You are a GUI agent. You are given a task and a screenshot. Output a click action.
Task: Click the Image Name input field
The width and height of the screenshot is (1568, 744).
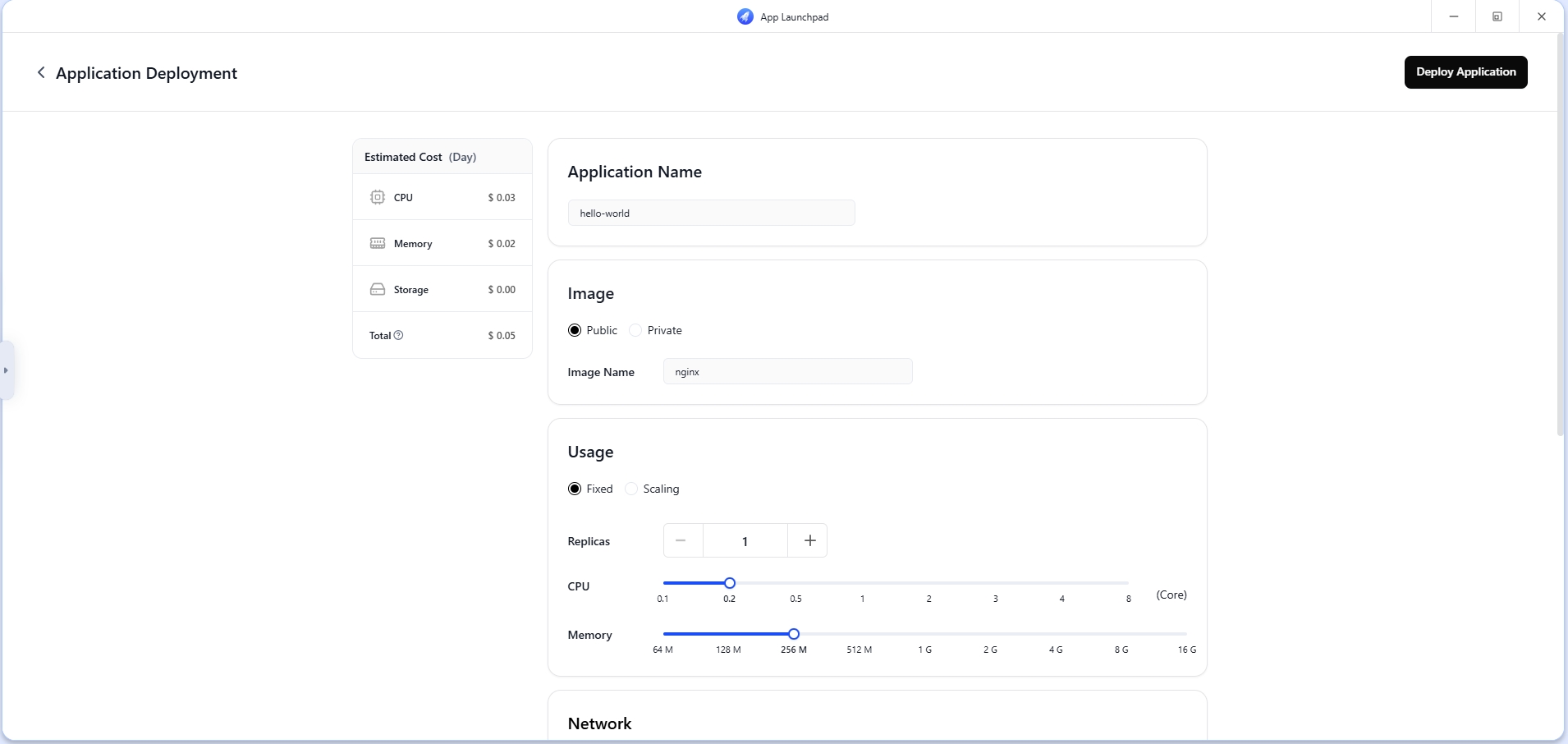tap(787, 371)
